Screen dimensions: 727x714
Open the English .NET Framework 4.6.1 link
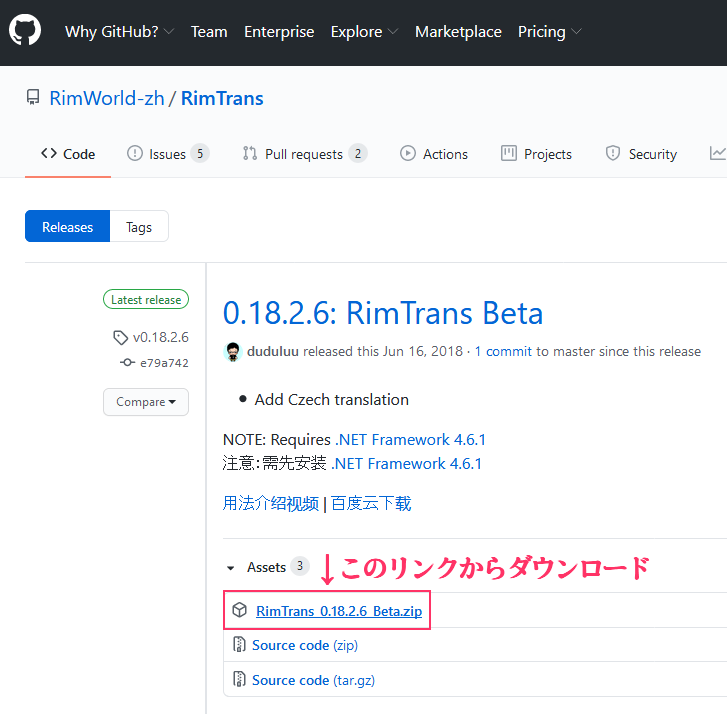coord(410,440)
